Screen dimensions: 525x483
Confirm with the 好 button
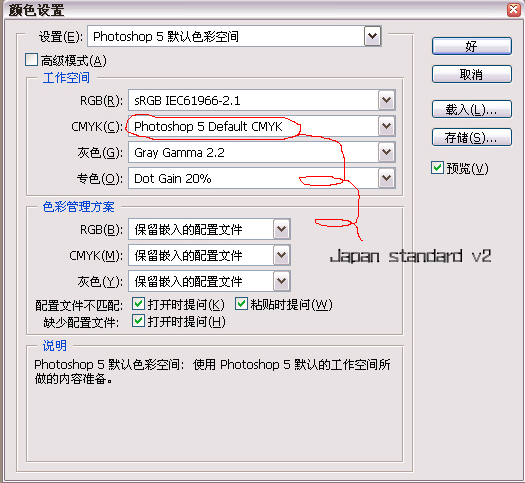tap(471, 46)
